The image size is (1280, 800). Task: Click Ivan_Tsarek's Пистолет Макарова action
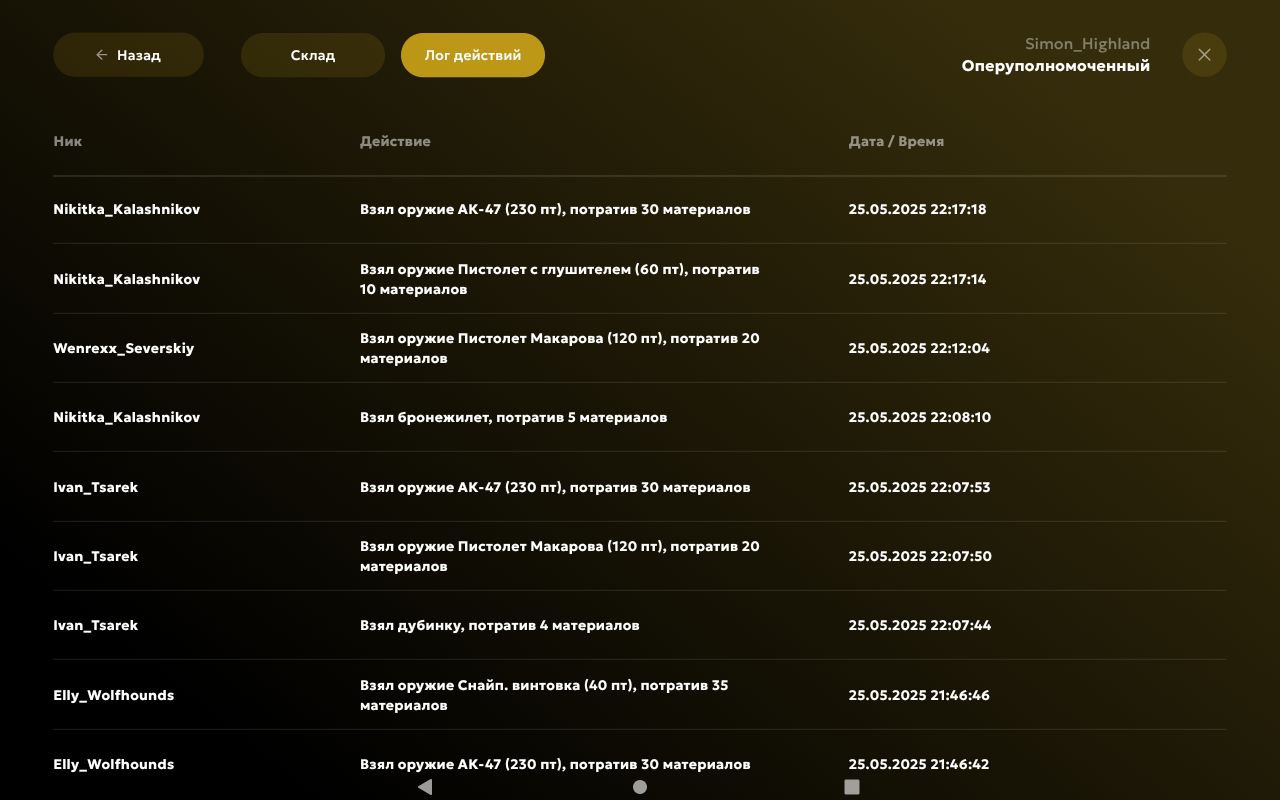(x=560, y=556)
